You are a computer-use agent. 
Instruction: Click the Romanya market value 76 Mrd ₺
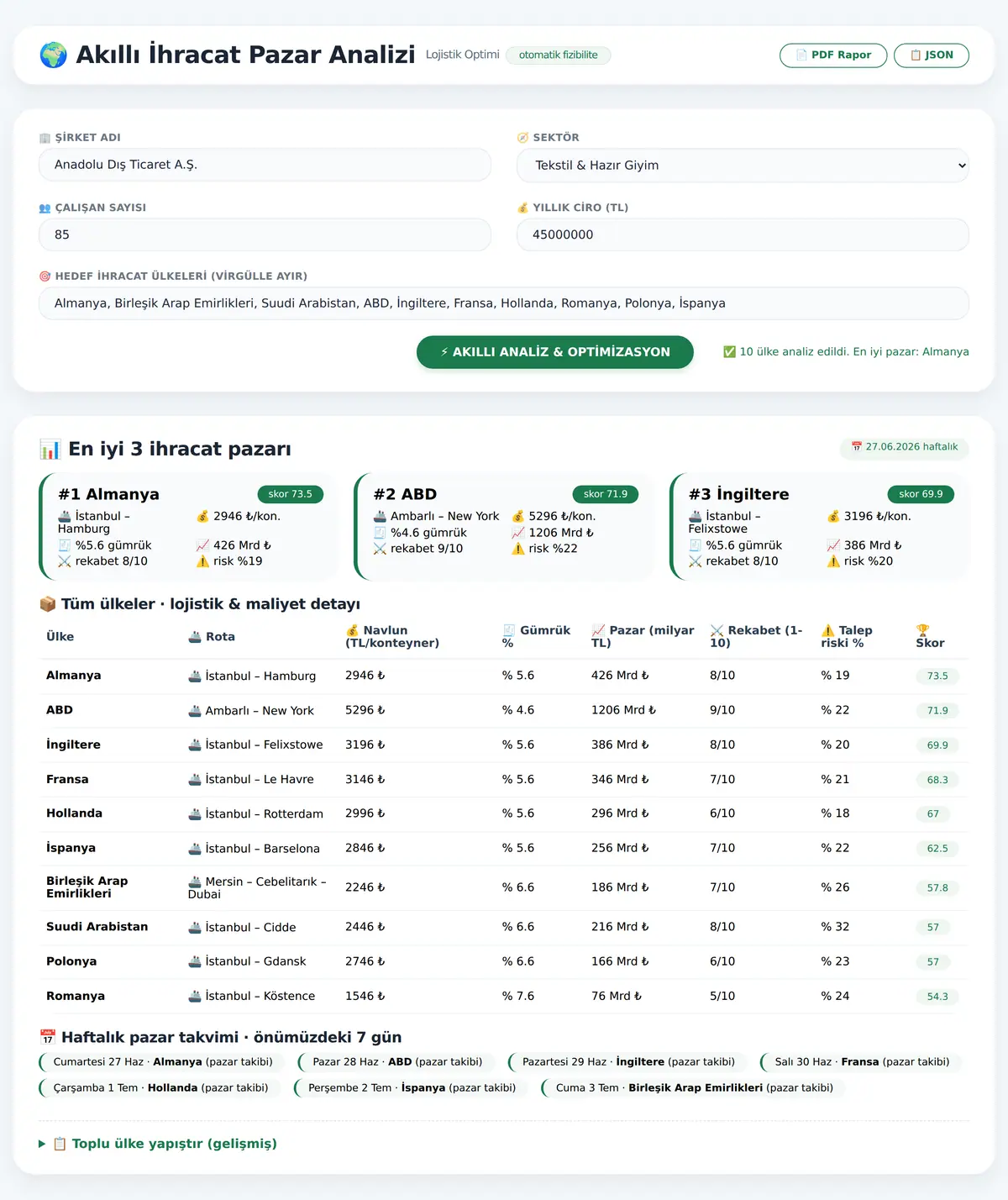pos(617,997)
